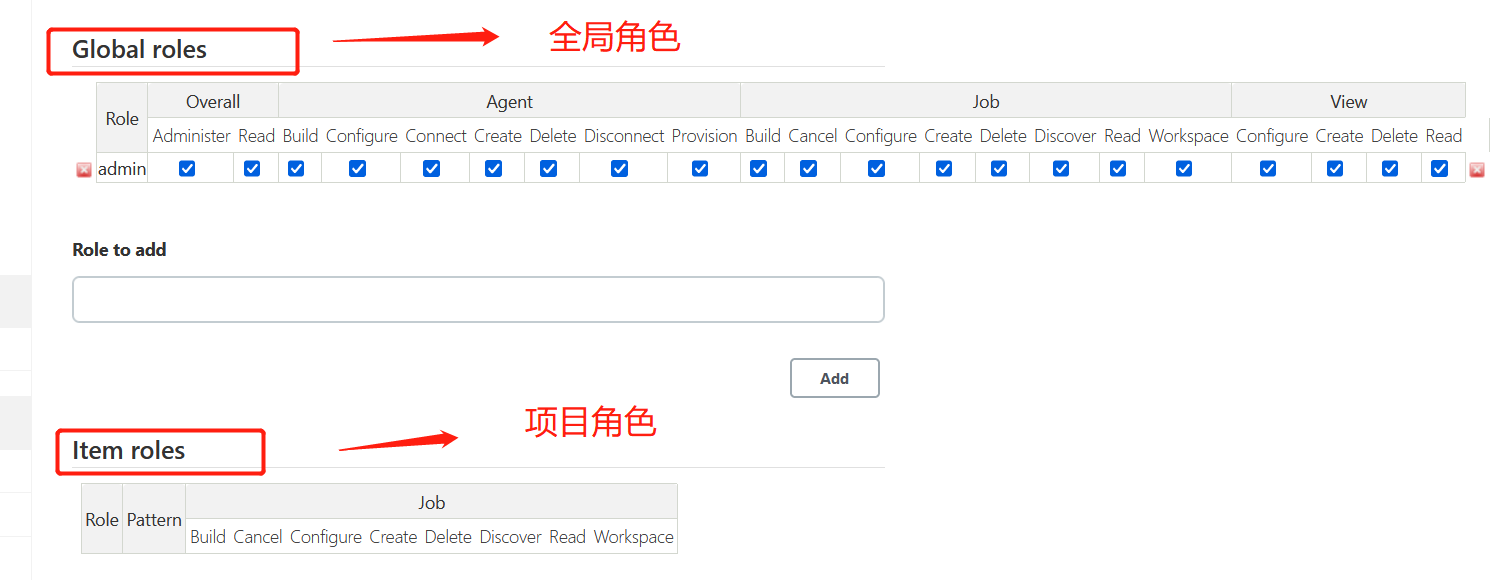Click the Role to add text field
The height and width of the screenshot is (580, 1494).
(x=478, y=300)
